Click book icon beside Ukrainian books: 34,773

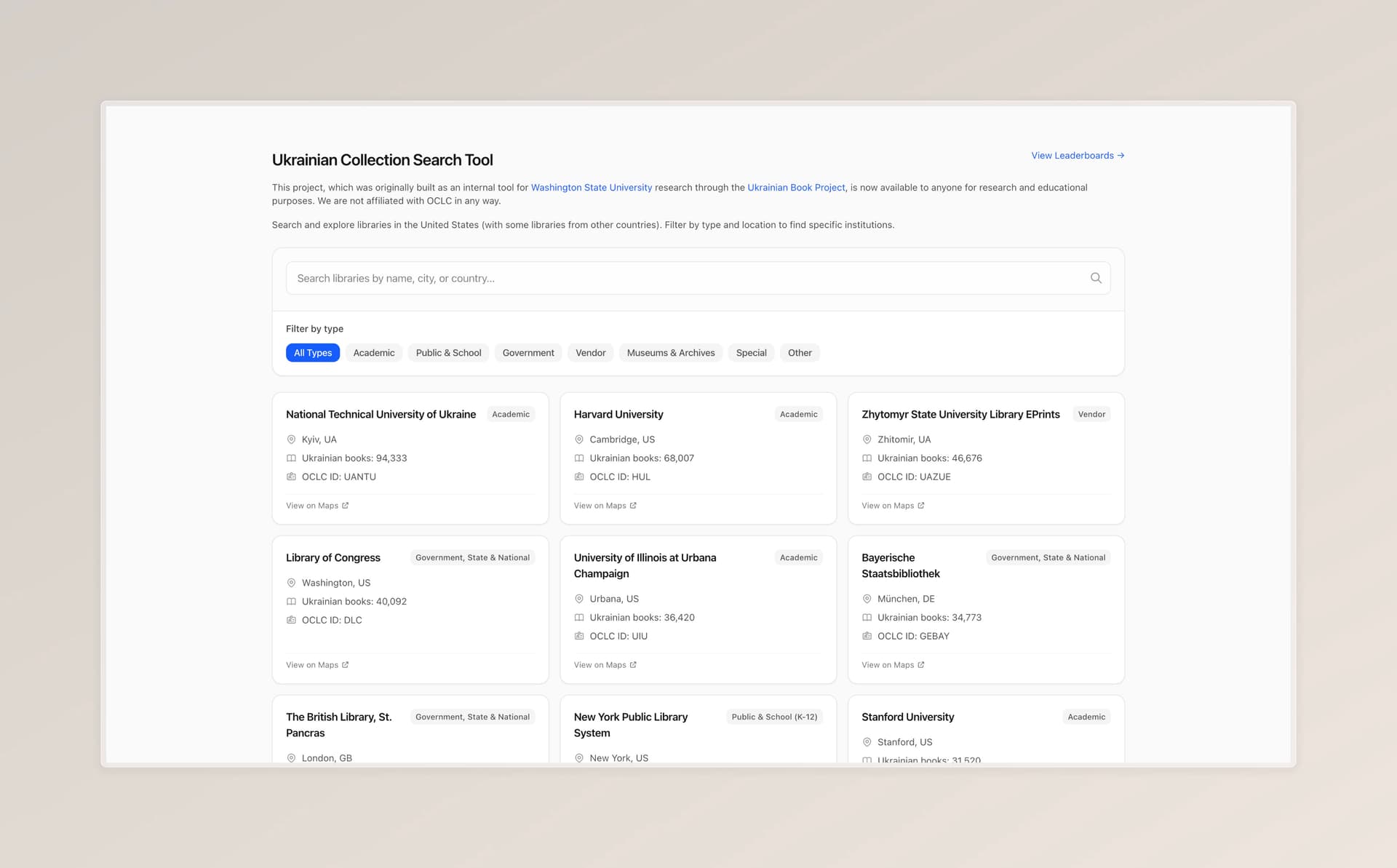pyautogui.click(x=867, y=618)
